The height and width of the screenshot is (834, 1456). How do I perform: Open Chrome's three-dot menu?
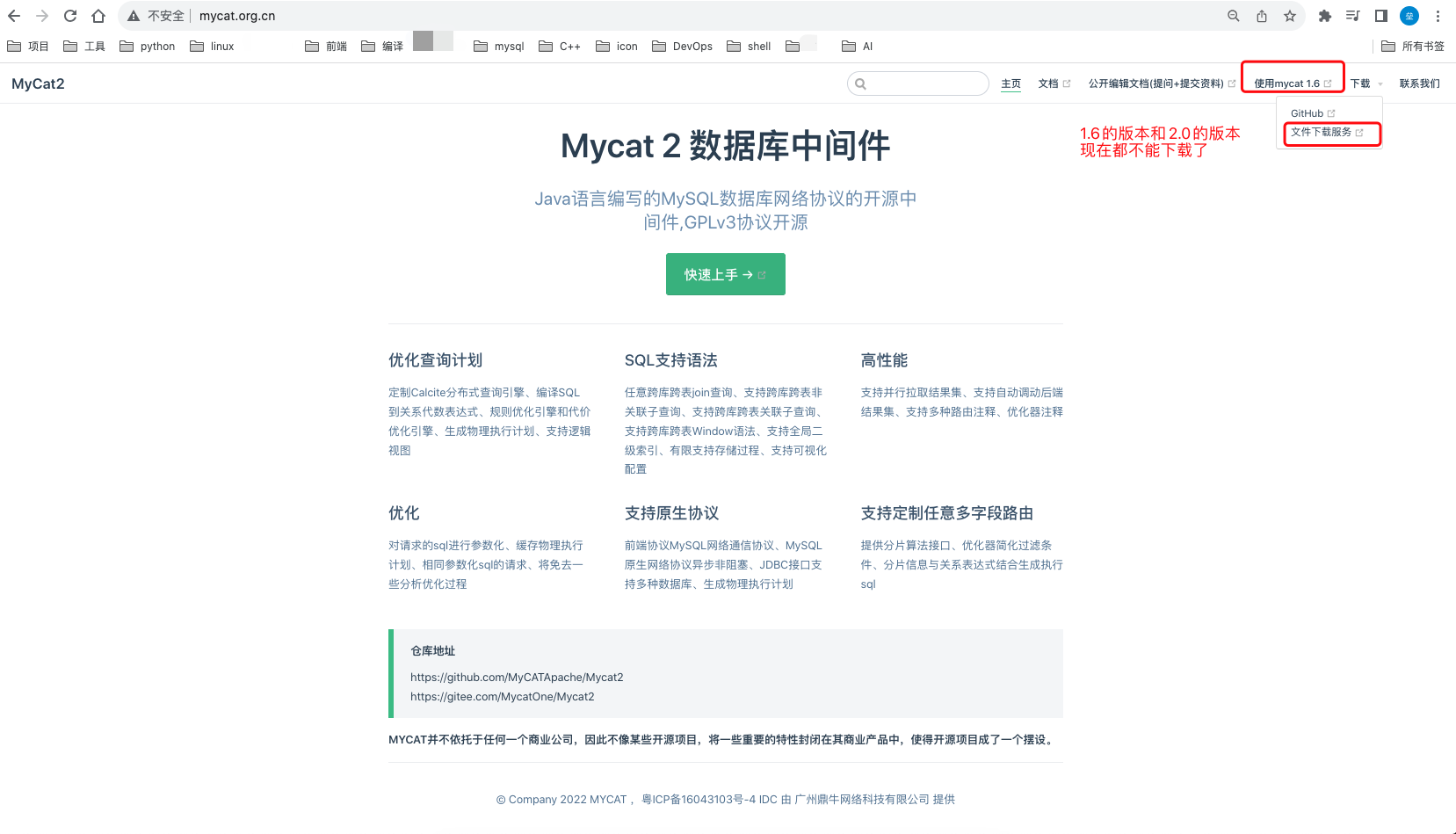1438,16
